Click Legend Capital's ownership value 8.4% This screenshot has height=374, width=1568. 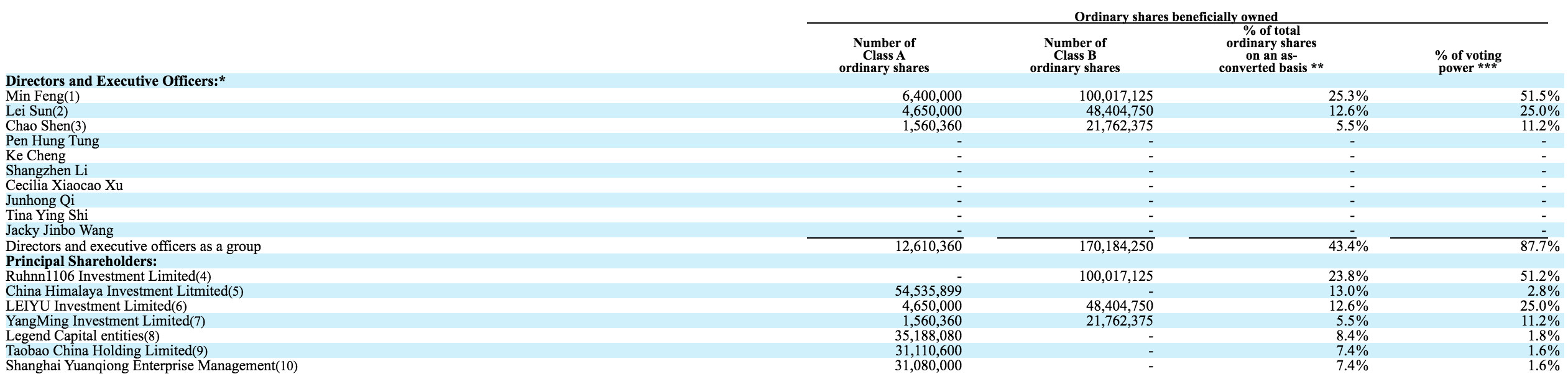[1353, 336]
